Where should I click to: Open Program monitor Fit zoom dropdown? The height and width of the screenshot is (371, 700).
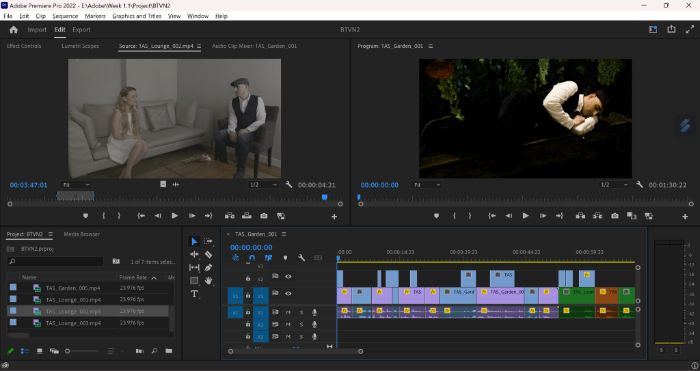[x=427, y=185]
